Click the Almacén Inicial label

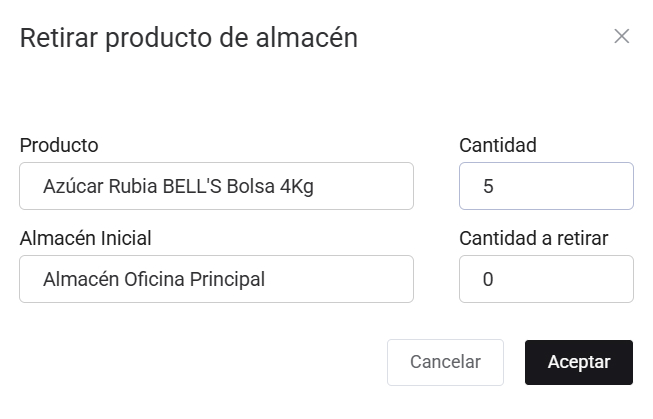coord(85,238)
